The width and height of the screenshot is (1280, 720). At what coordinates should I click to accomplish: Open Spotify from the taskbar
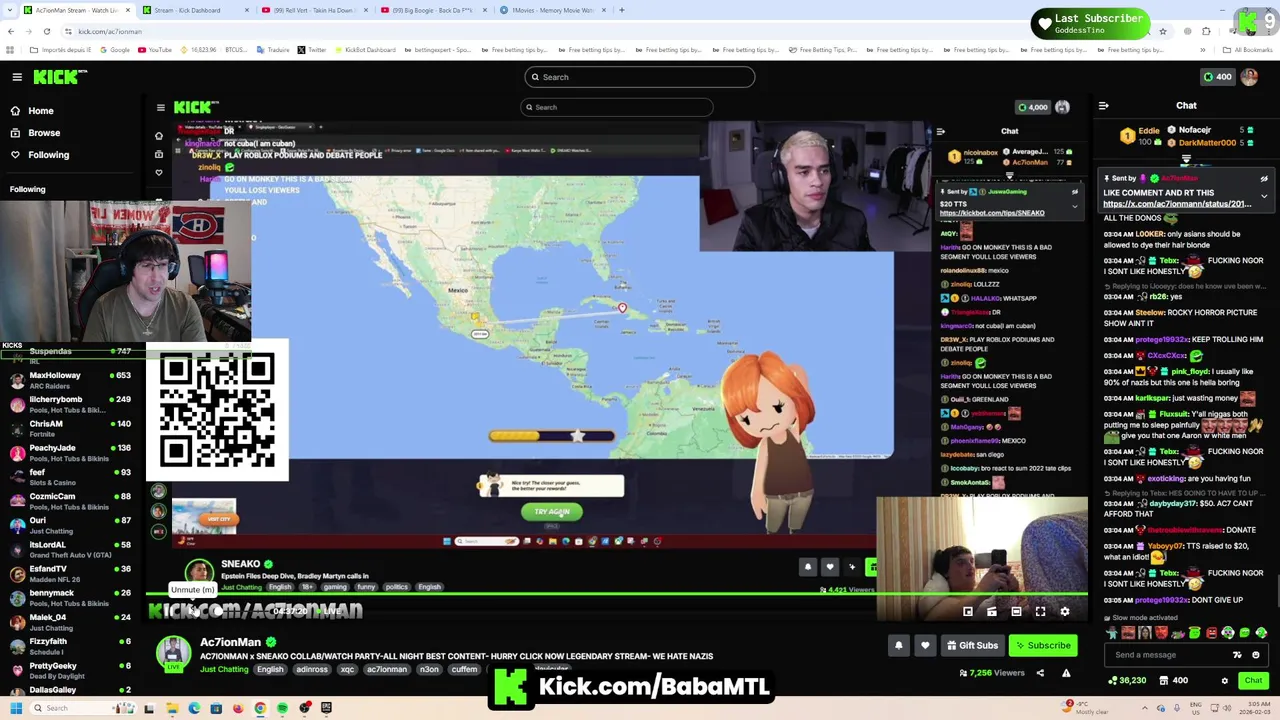click(x=282, y=708)
